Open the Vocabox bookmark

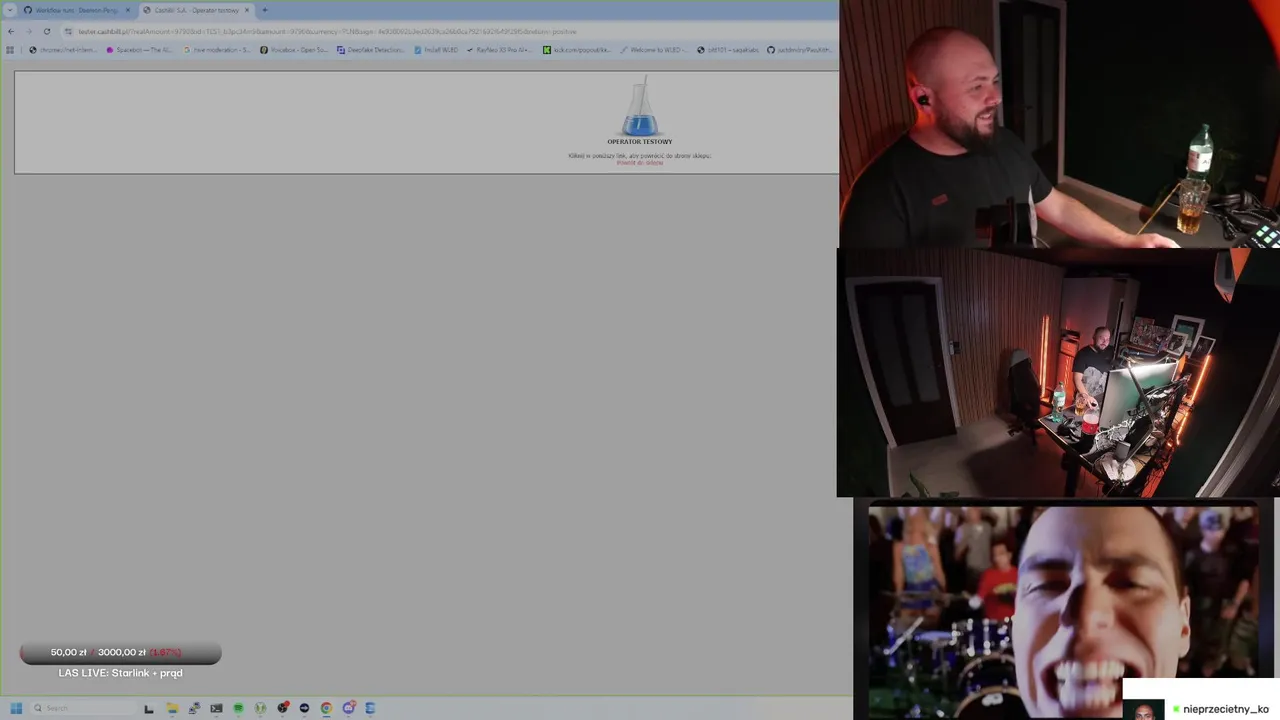point(293,49)
